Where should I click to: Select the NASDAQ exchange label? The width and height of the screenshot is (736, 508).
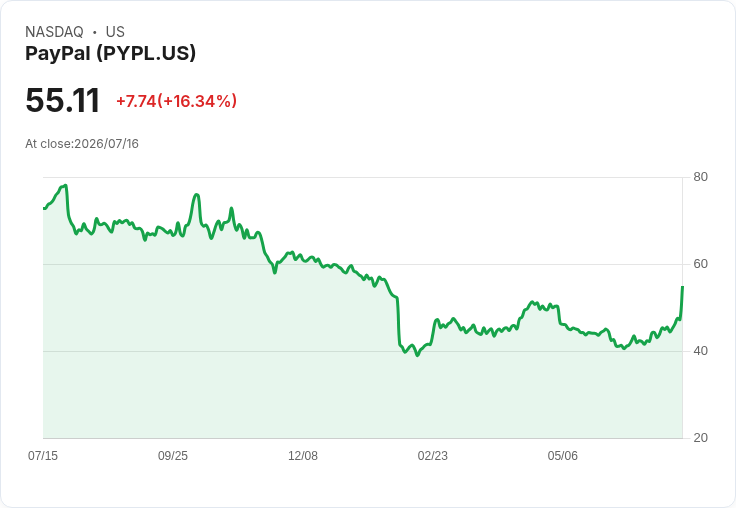(54, 32)
